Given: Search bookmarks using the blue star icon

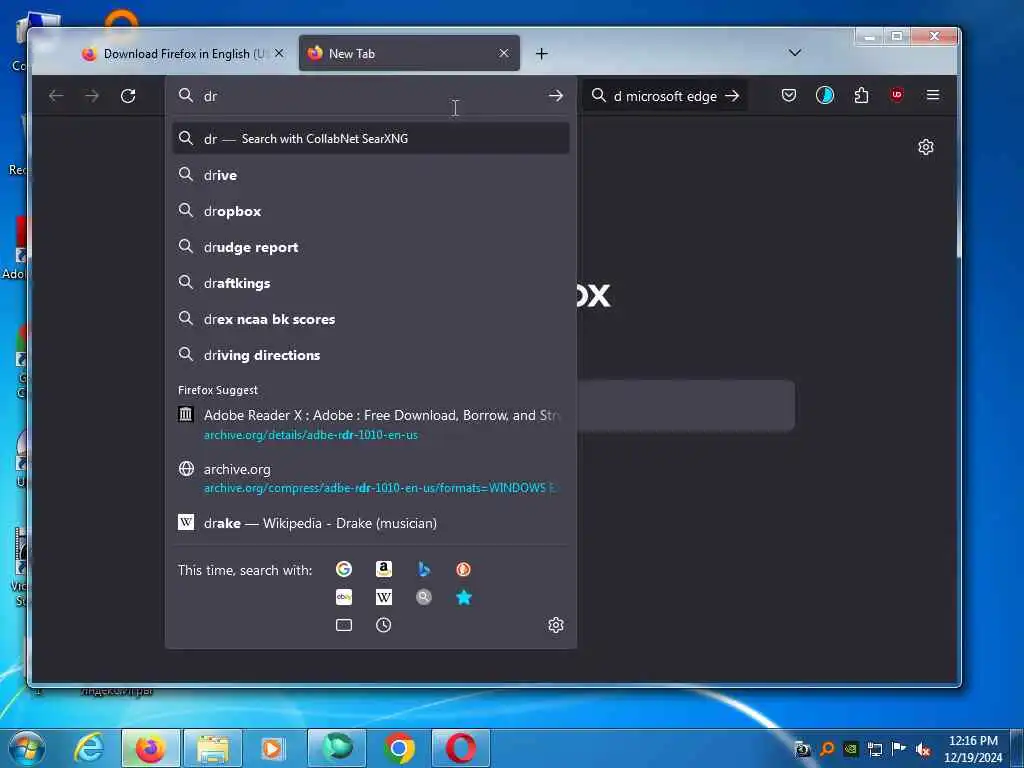Looking at the screenshot, I should (x=464, y=597).
